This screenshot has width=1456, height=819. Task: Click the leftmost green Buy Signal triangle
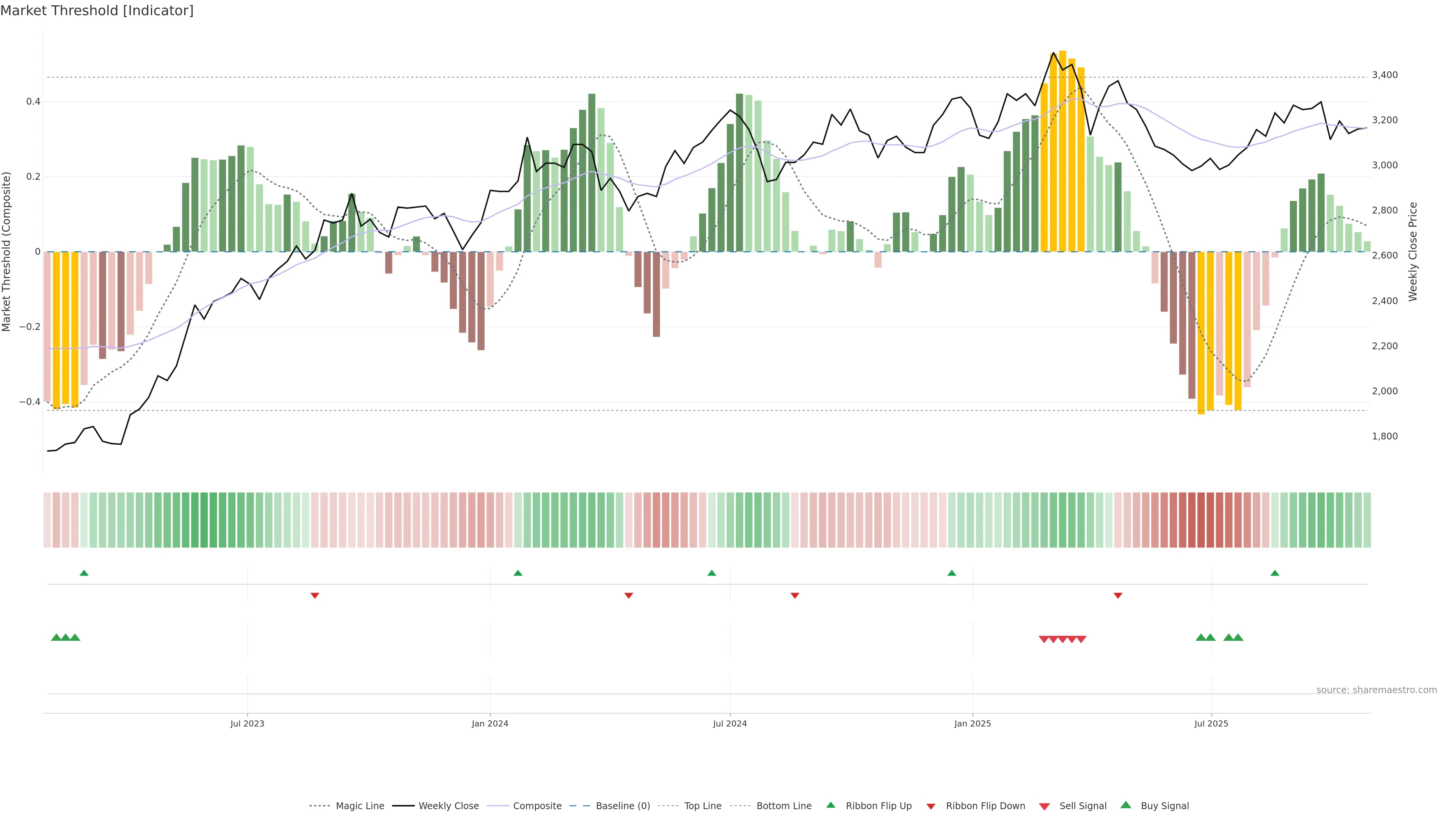coord(56,637)
